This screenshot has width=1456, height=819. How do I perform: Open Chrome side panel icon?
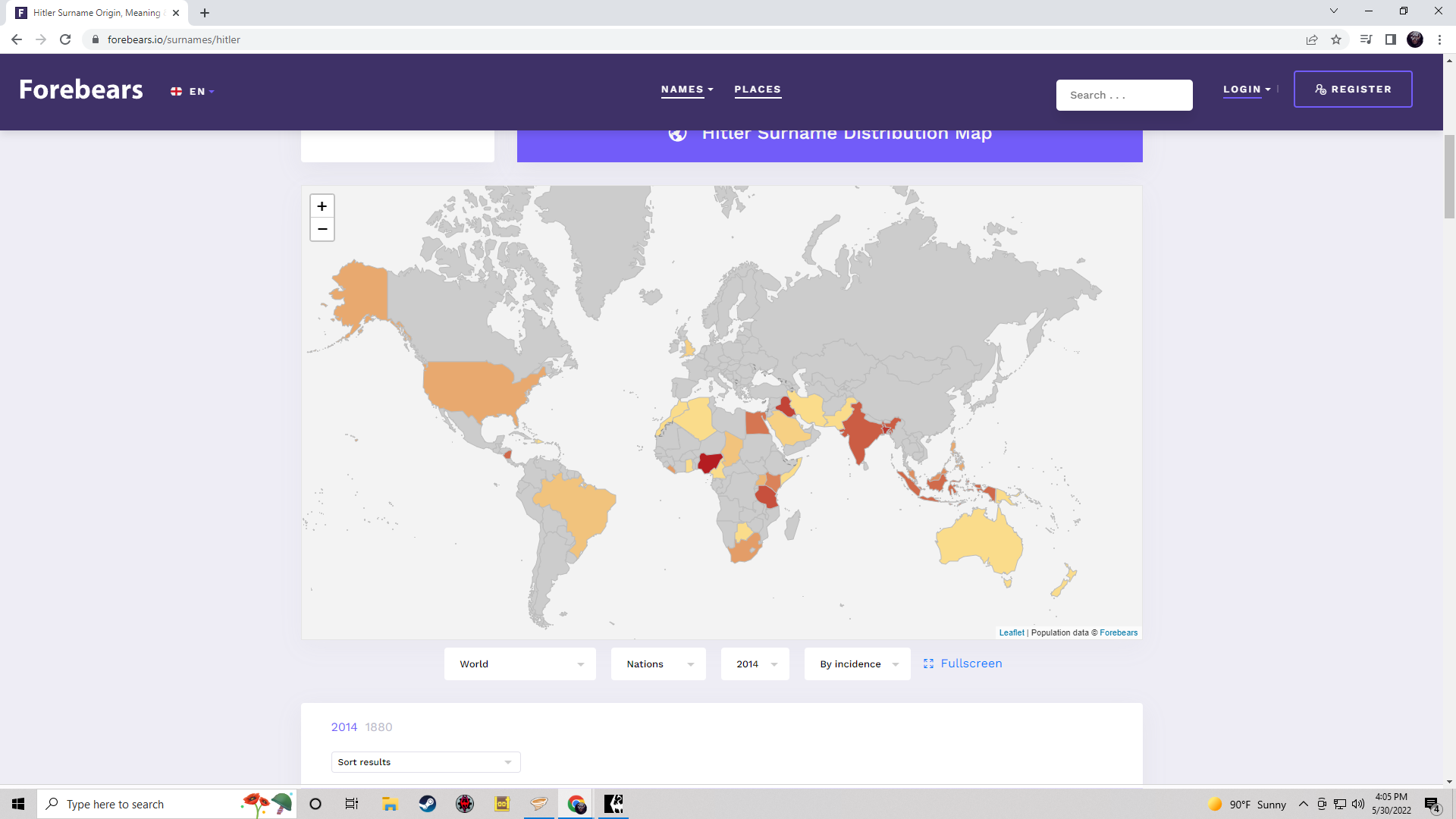1391,39
